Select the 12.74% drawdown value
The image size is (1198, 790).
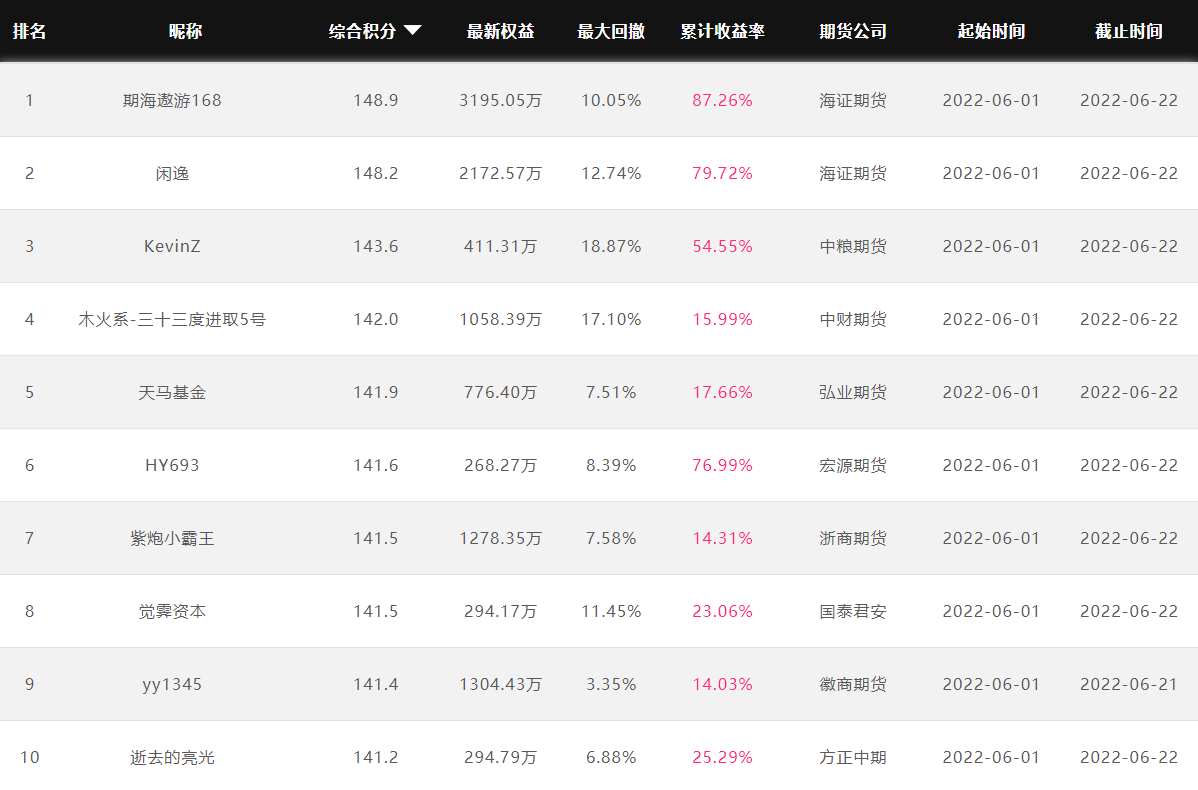(611, 173)
